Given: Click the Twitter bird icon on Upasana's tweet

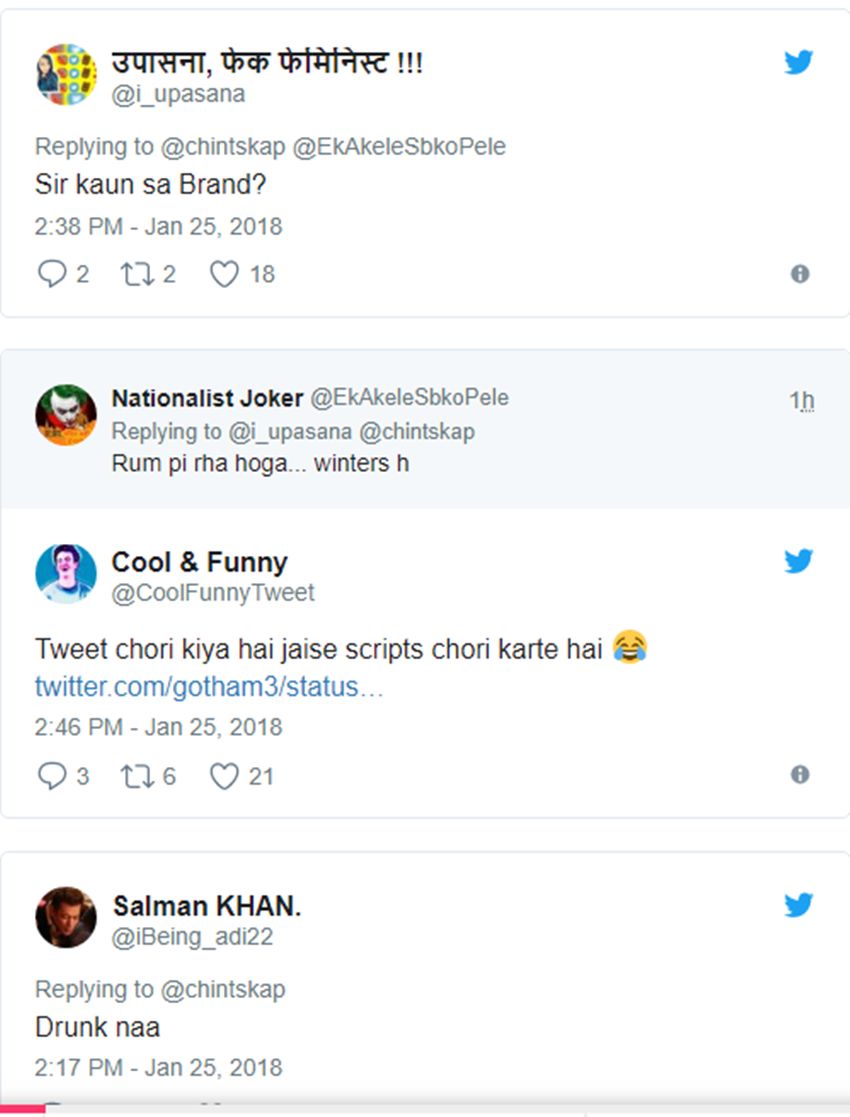Looking at the screenshot, I should tap(798, 62).
